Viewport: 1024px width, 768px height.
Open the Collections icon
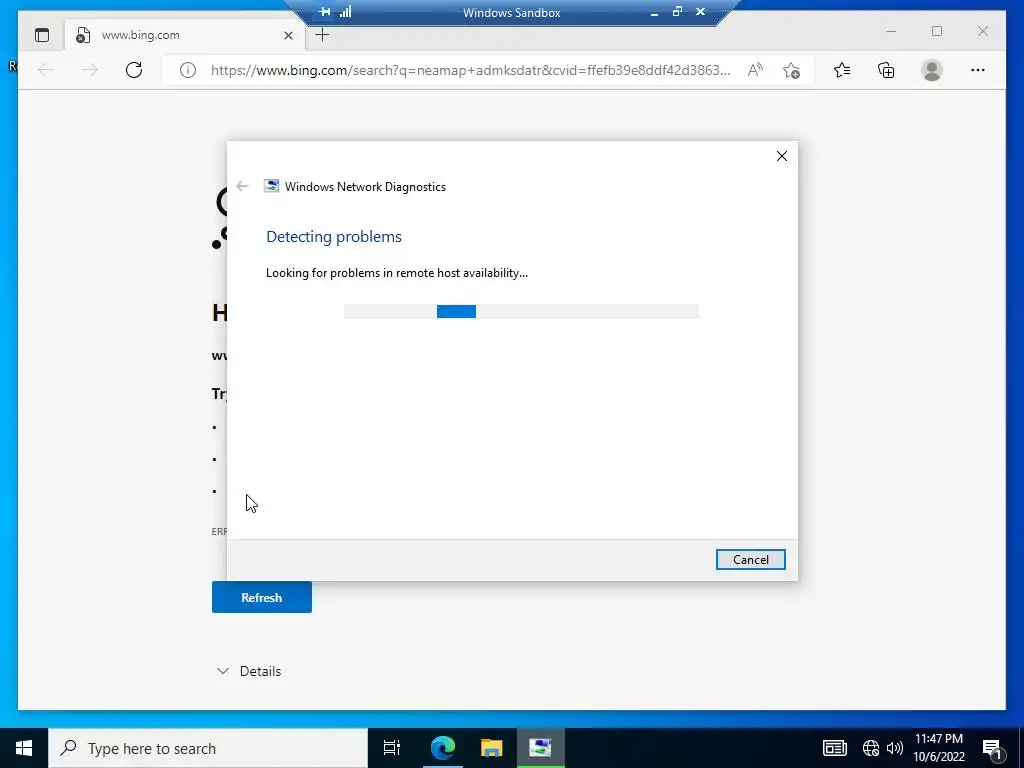(x=886, y=70)
